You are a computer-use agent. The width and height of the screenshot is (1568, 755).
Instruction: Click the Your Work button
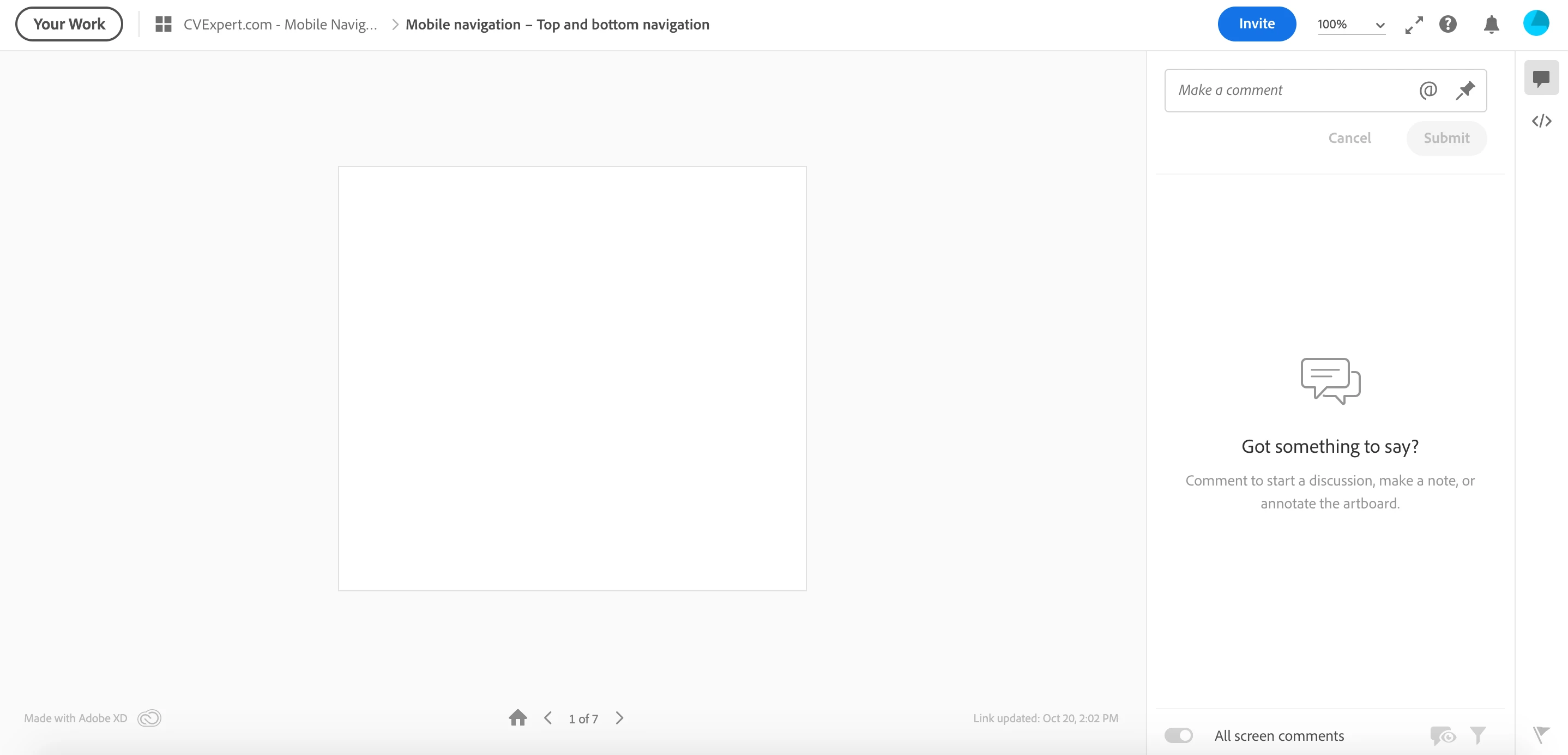coord(69,25)
